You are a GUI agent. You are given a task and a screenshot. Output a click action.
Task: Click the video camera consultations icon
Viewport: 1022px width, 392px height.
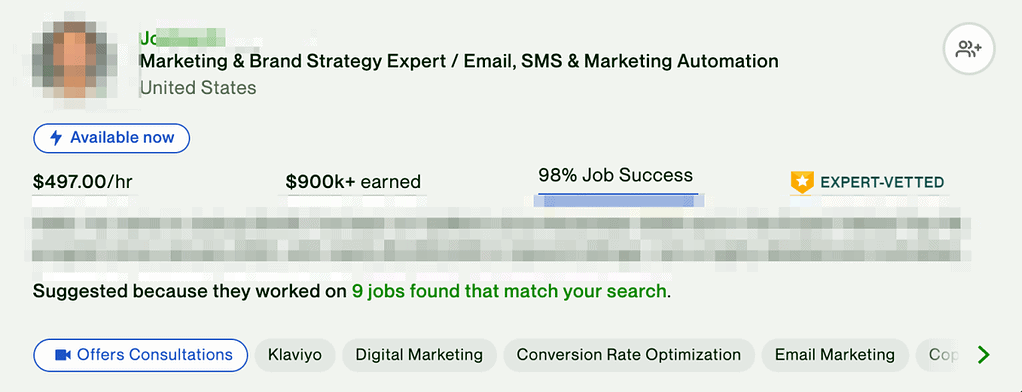pyautogui.click(x=63, y=355)
